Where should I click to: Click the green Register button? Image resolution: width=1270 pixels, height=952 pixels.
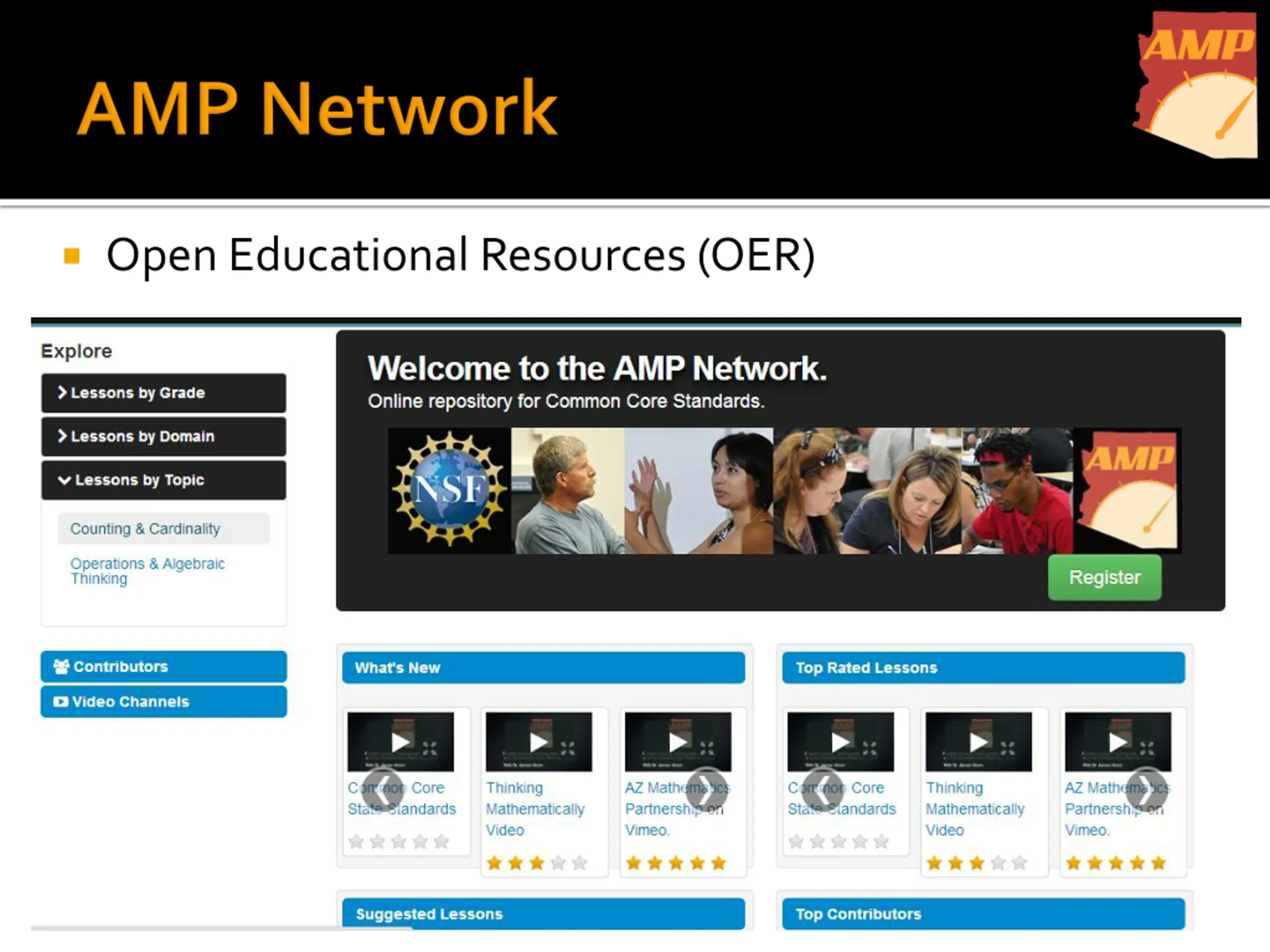(1104, 577)
